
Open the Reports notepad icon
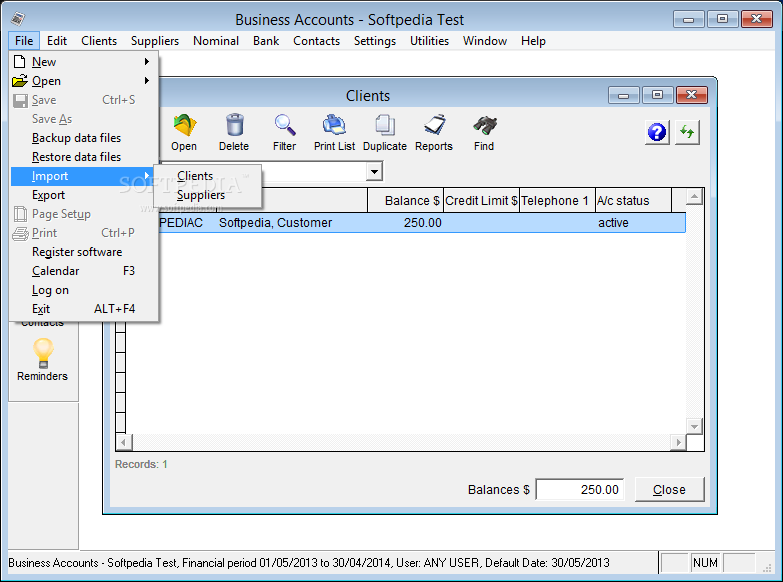click(434, 125)
